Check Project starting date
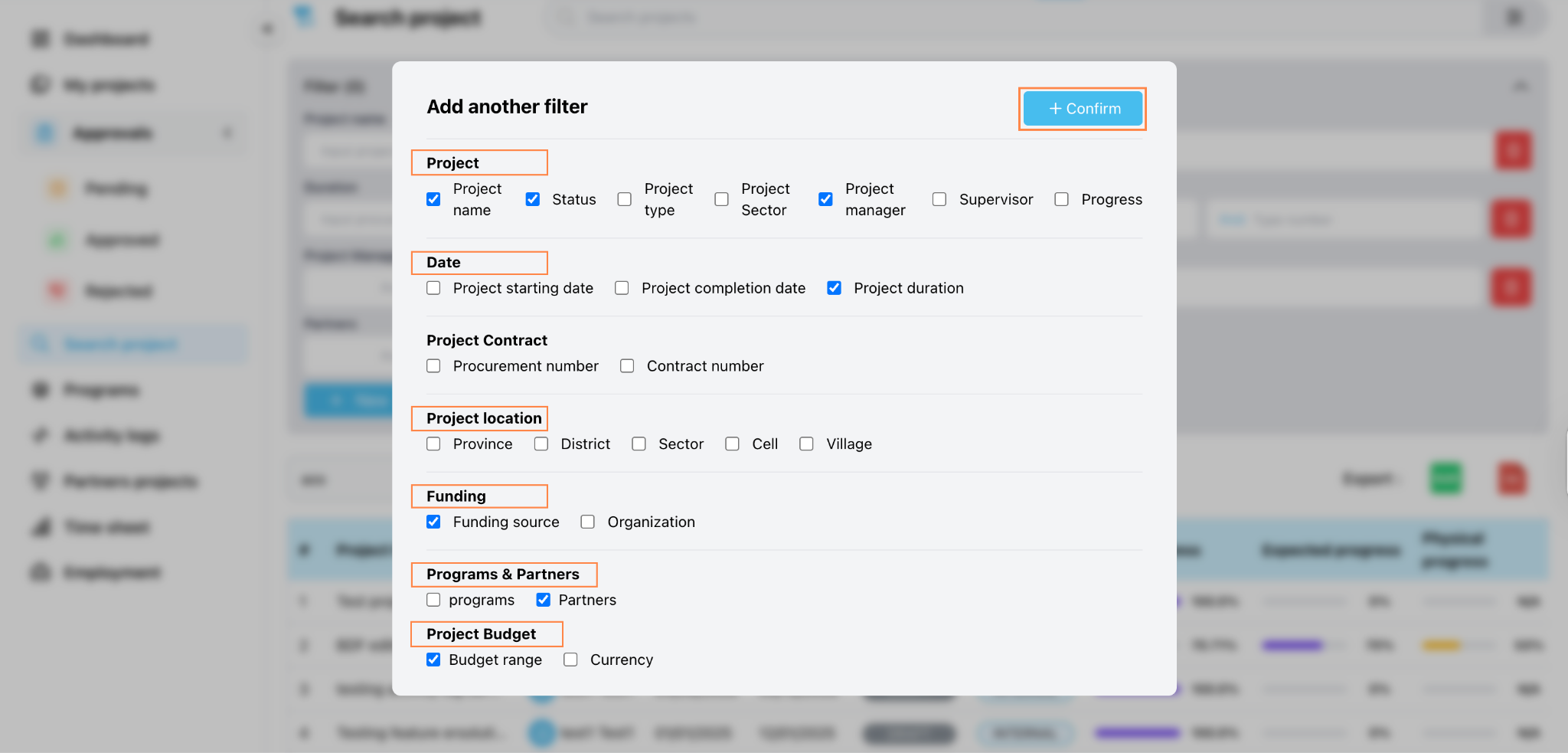Screen dimensions: 1568x753 (433, 288)
